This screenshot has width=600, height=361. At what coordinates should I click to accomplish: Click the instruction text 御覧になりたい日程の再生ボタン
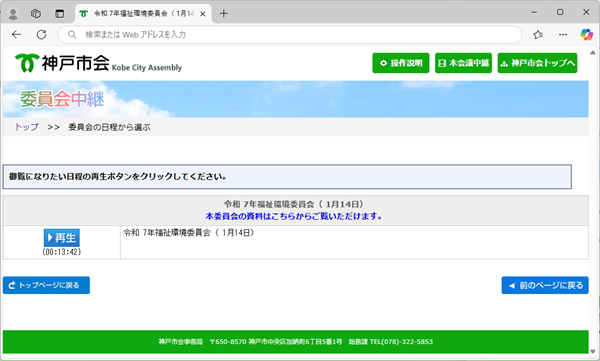(117, 176)
